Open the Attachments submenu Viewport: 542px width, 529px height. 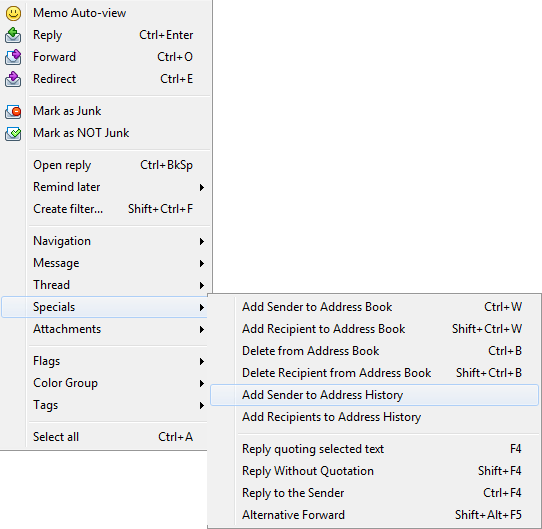point(105,329)
